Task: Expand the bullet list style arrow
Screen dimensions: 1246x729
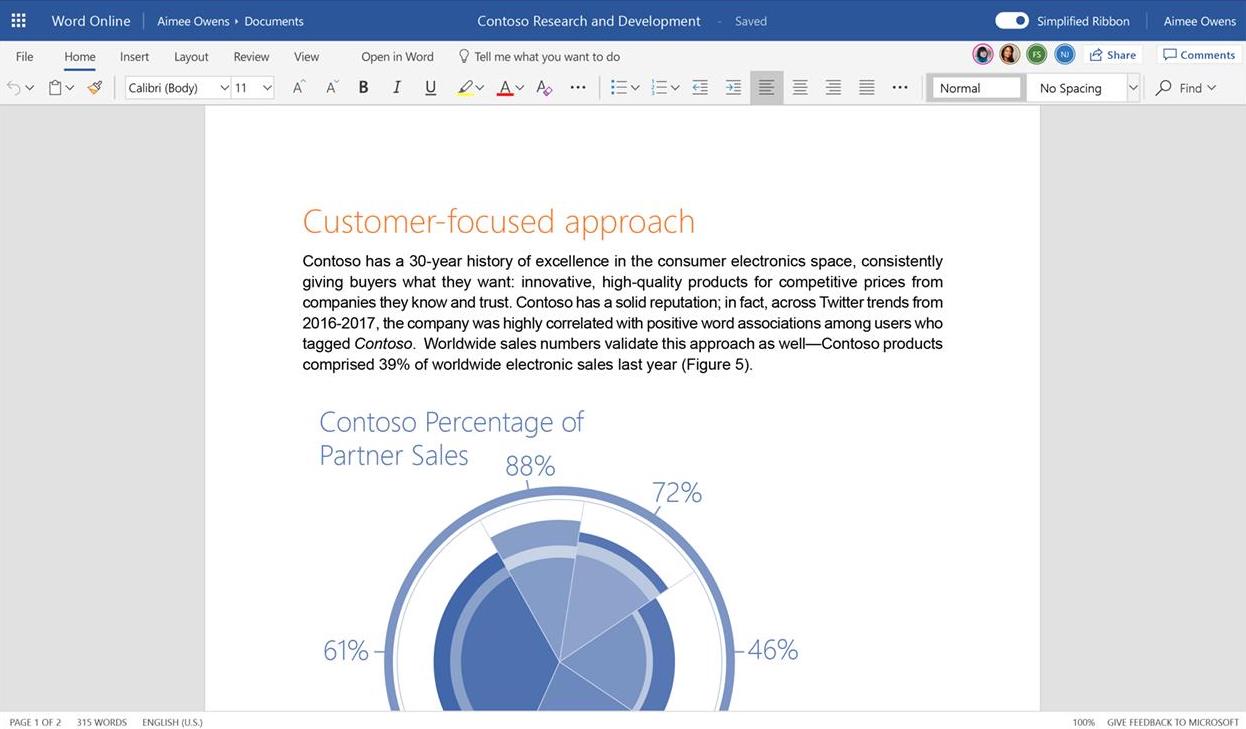Action: point(635,88)
